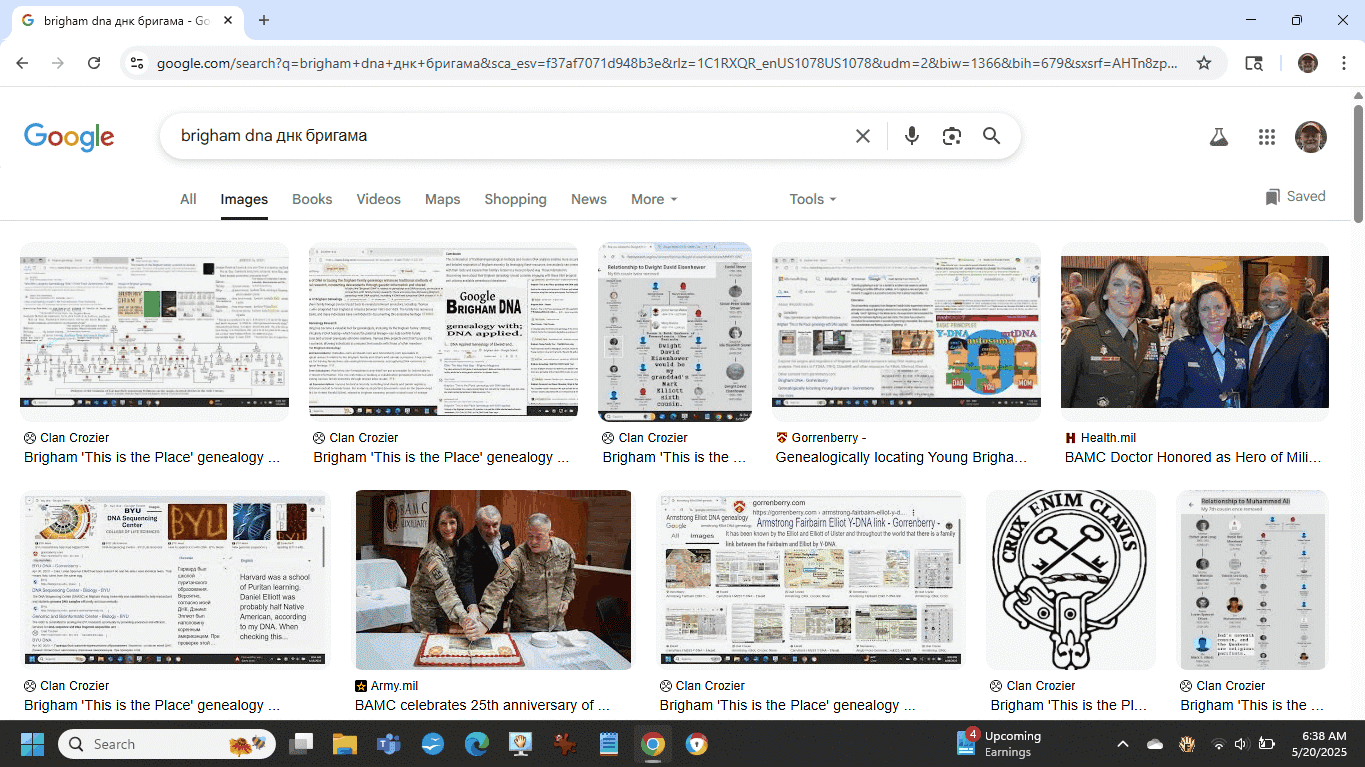This screenshot has width=1365, height=767.
Task: Open Microsoft Edge from taskbar
Action: (x=476, y=744)
